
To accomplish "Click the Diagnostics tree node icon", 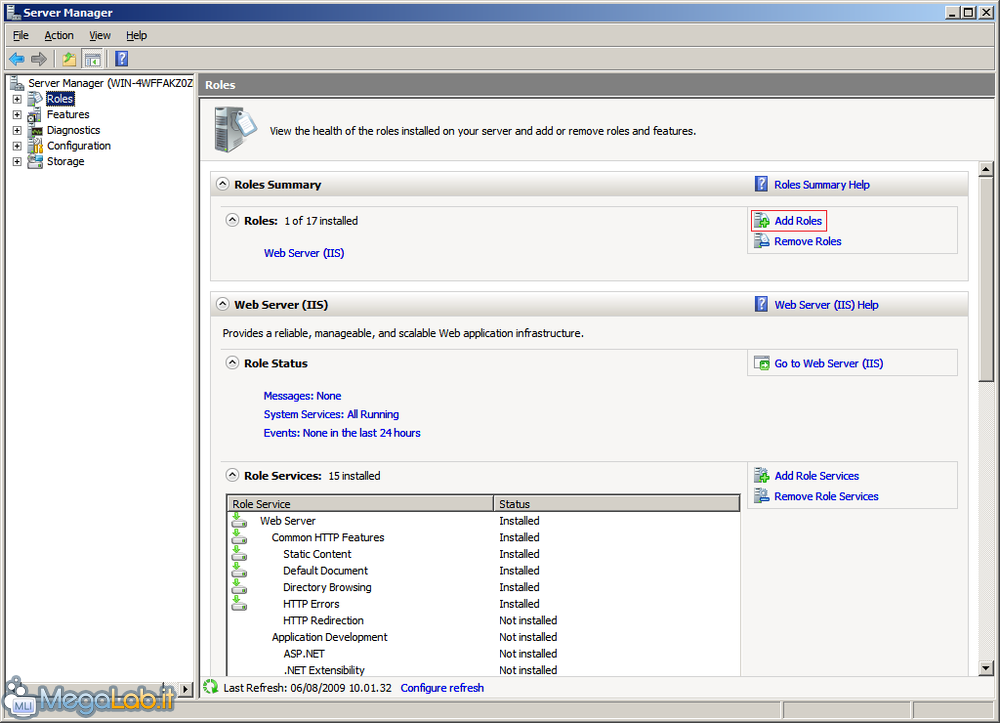I will tap(35, 130).
